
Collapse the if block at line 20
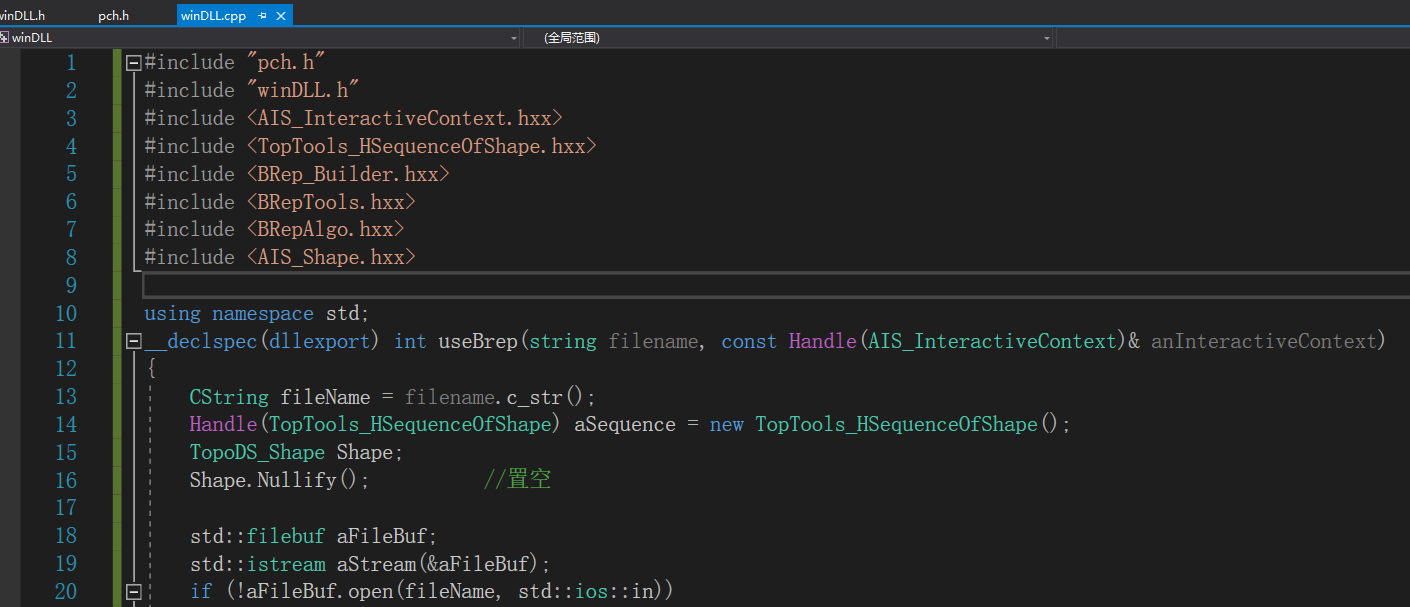point(133,591)
